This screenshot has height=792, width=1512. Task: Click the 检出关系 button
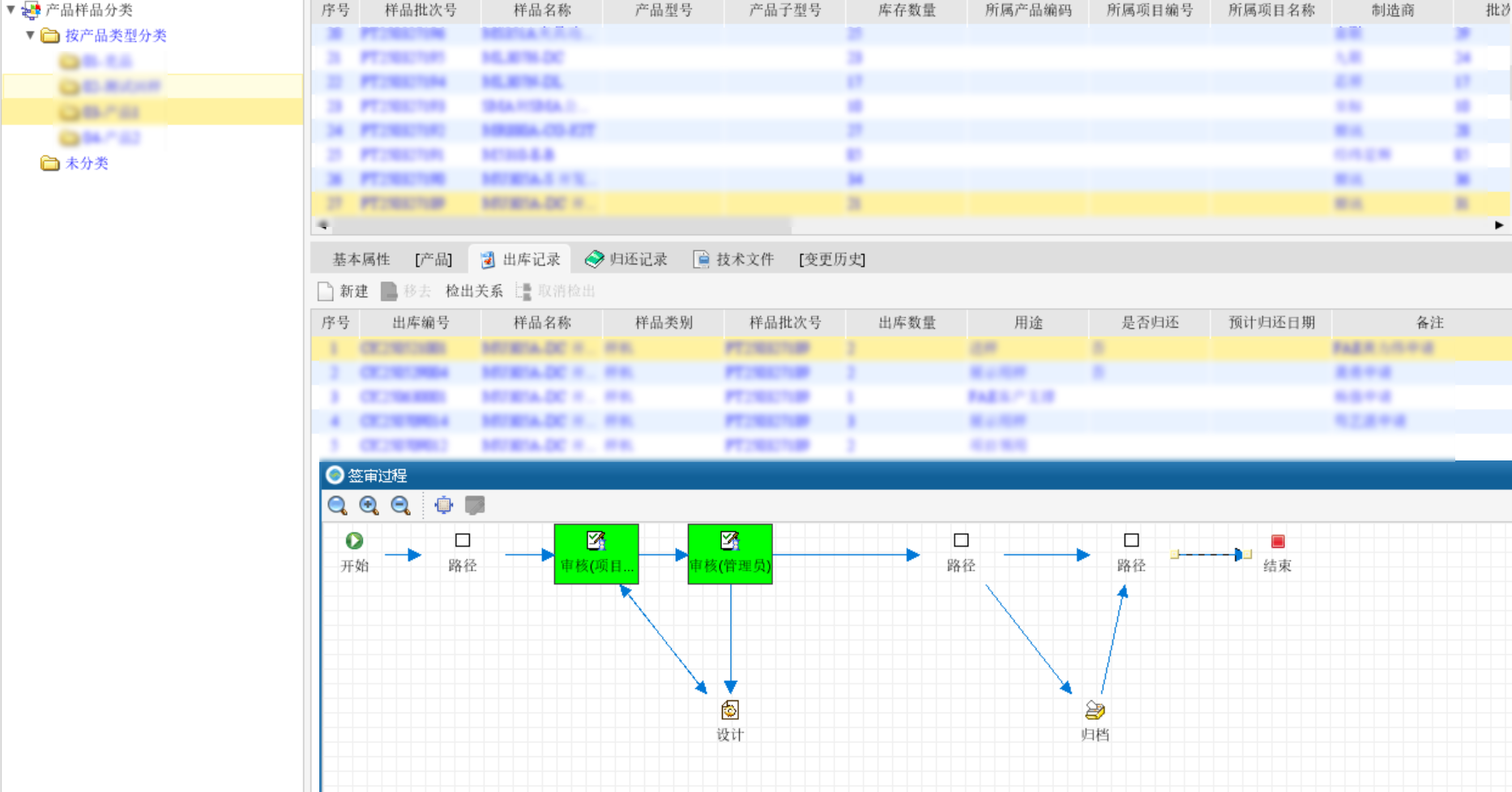point(473,291)
